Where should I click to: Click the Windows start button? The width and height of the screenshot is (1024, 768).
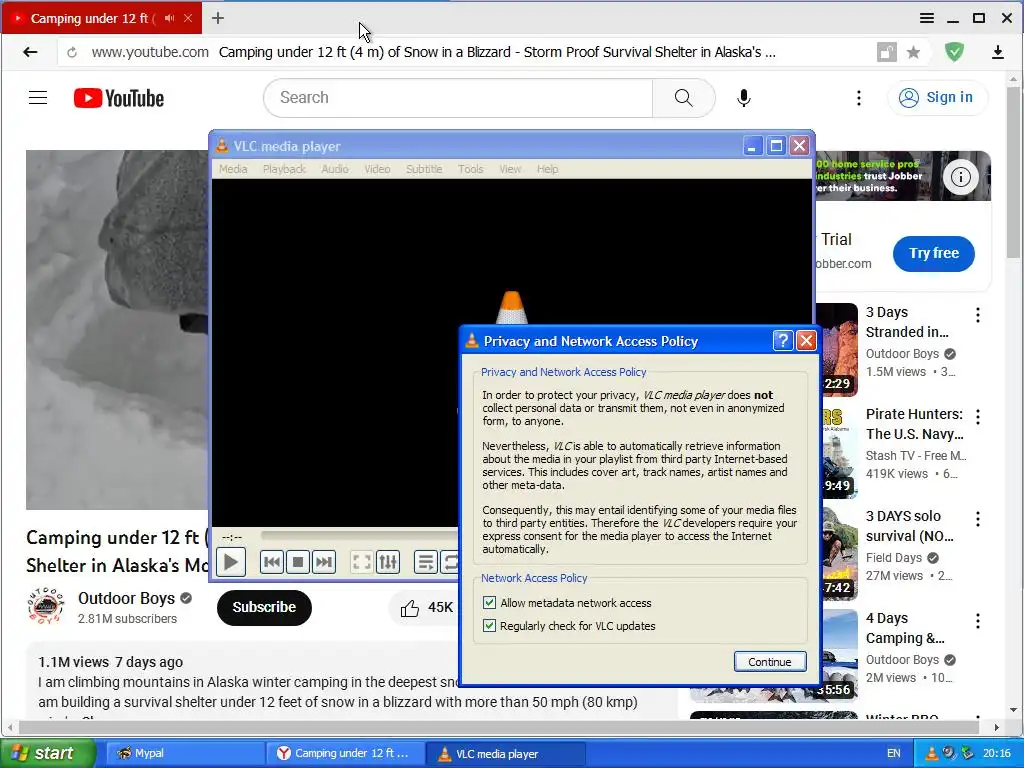point(48,753)
